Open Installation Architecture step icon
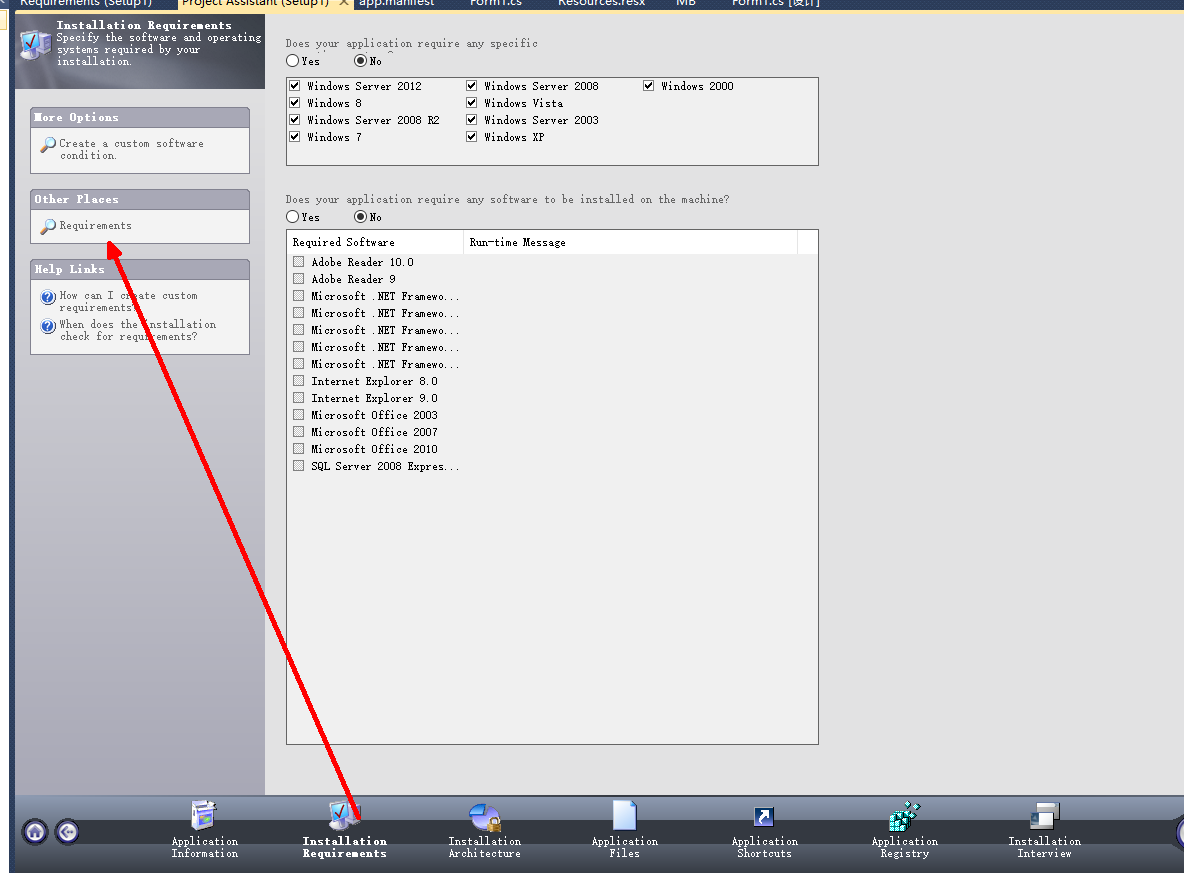The width and height of the screenshot is (1184, 873). (485, 816)
